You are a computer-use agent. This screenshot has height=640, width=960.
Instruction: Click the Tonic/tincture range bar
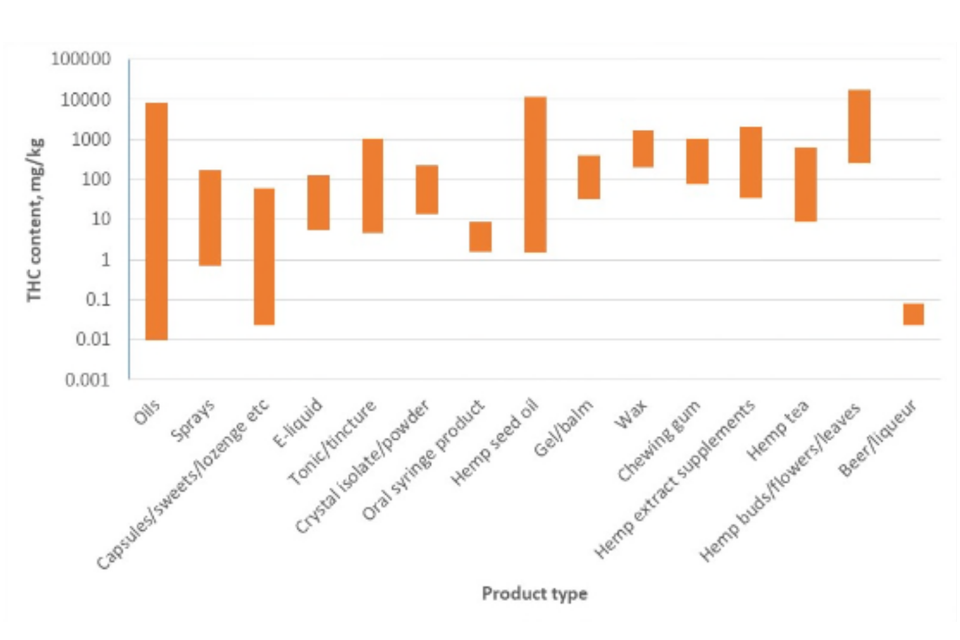click(372, 186)
